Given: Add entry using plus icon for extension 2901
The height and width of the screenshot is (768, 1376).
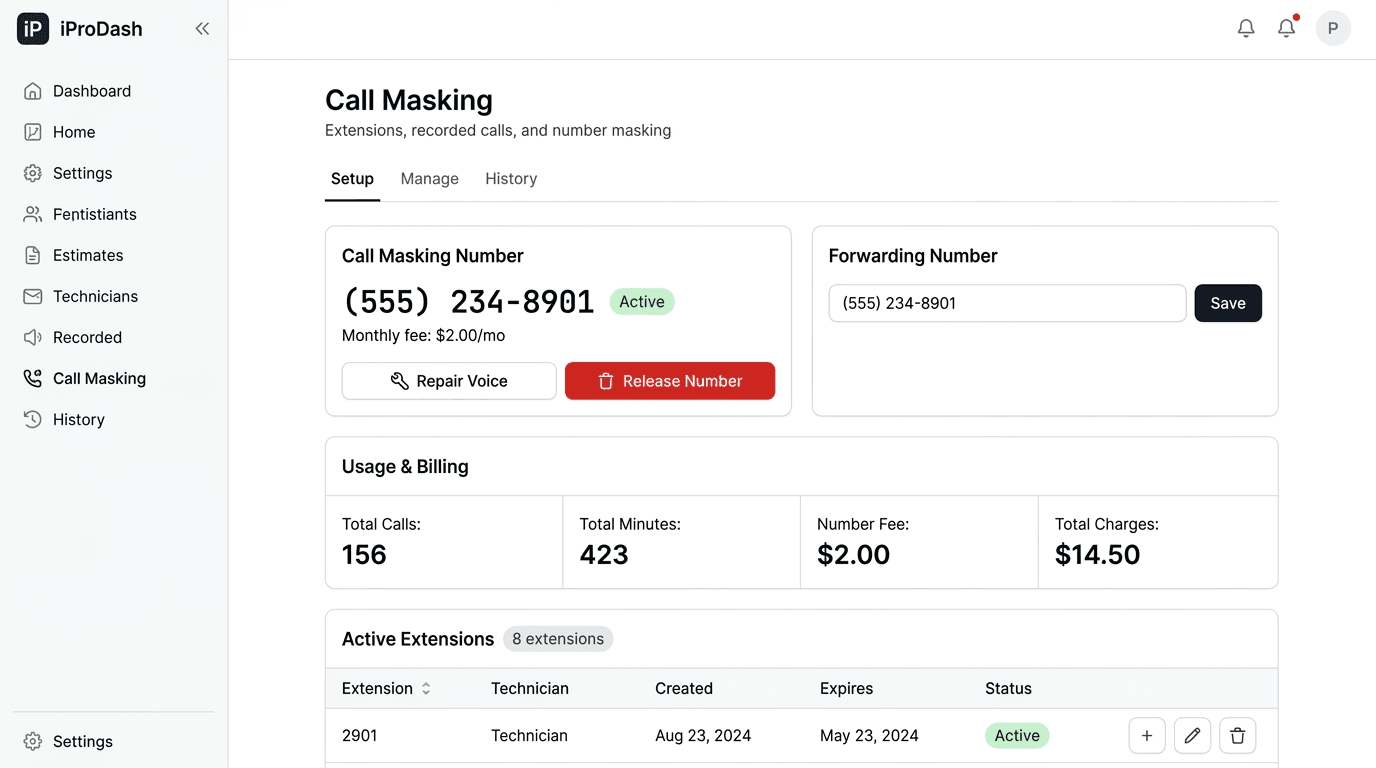Looking at the screenshot, I should click(x=1147, y=735).
